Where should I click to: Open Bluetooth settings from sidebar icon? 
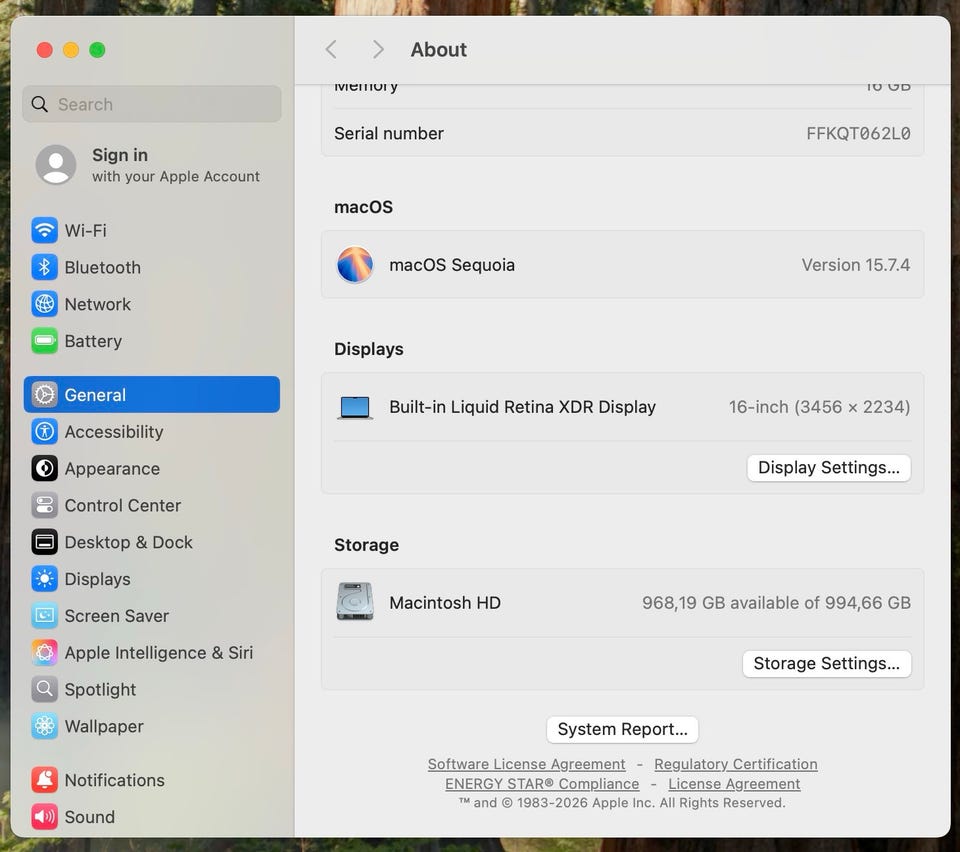pos(44,267)
